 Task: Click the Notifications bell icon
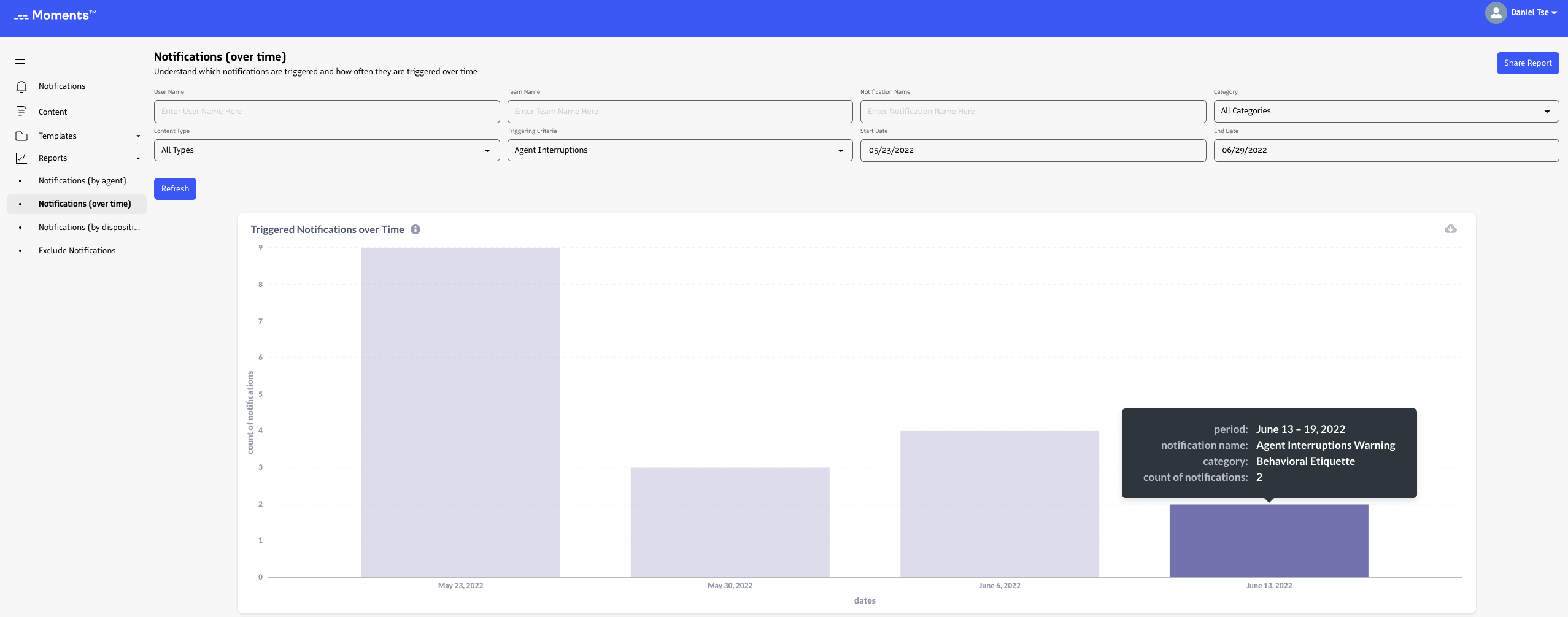tap(21, 86)
